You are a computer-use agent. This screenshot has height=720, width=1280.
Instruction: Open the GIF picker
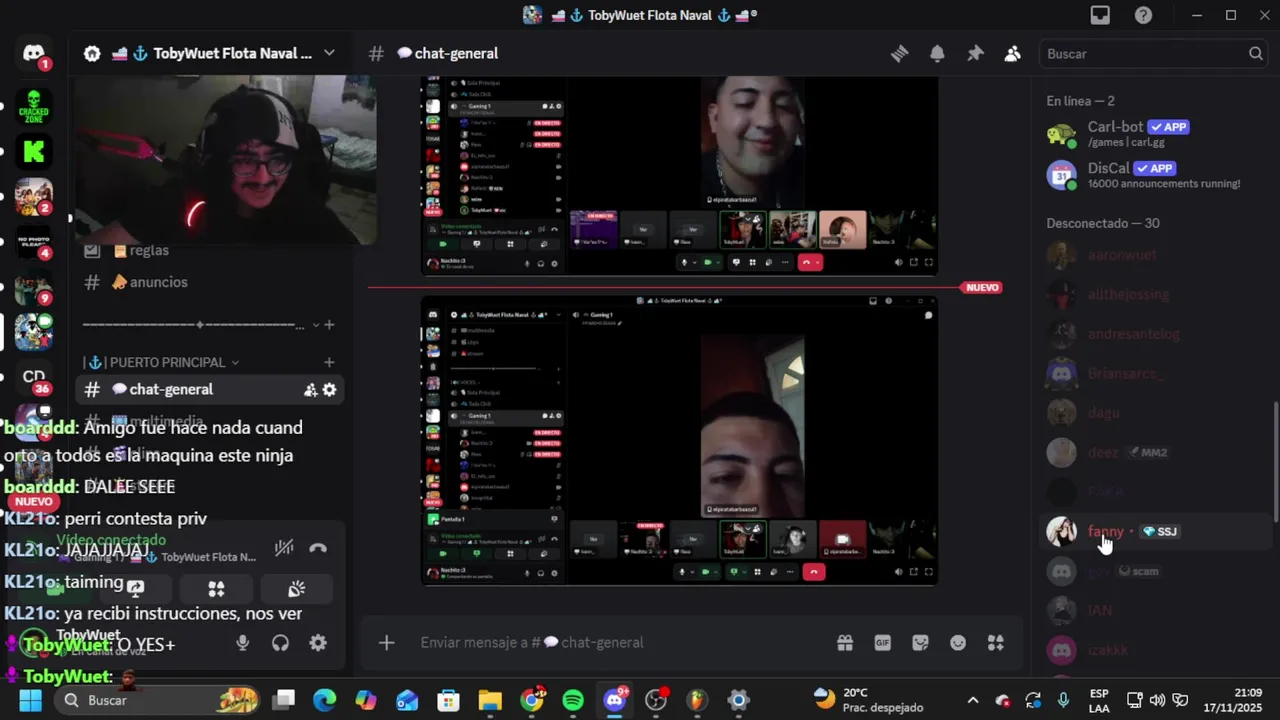(883, 643)
